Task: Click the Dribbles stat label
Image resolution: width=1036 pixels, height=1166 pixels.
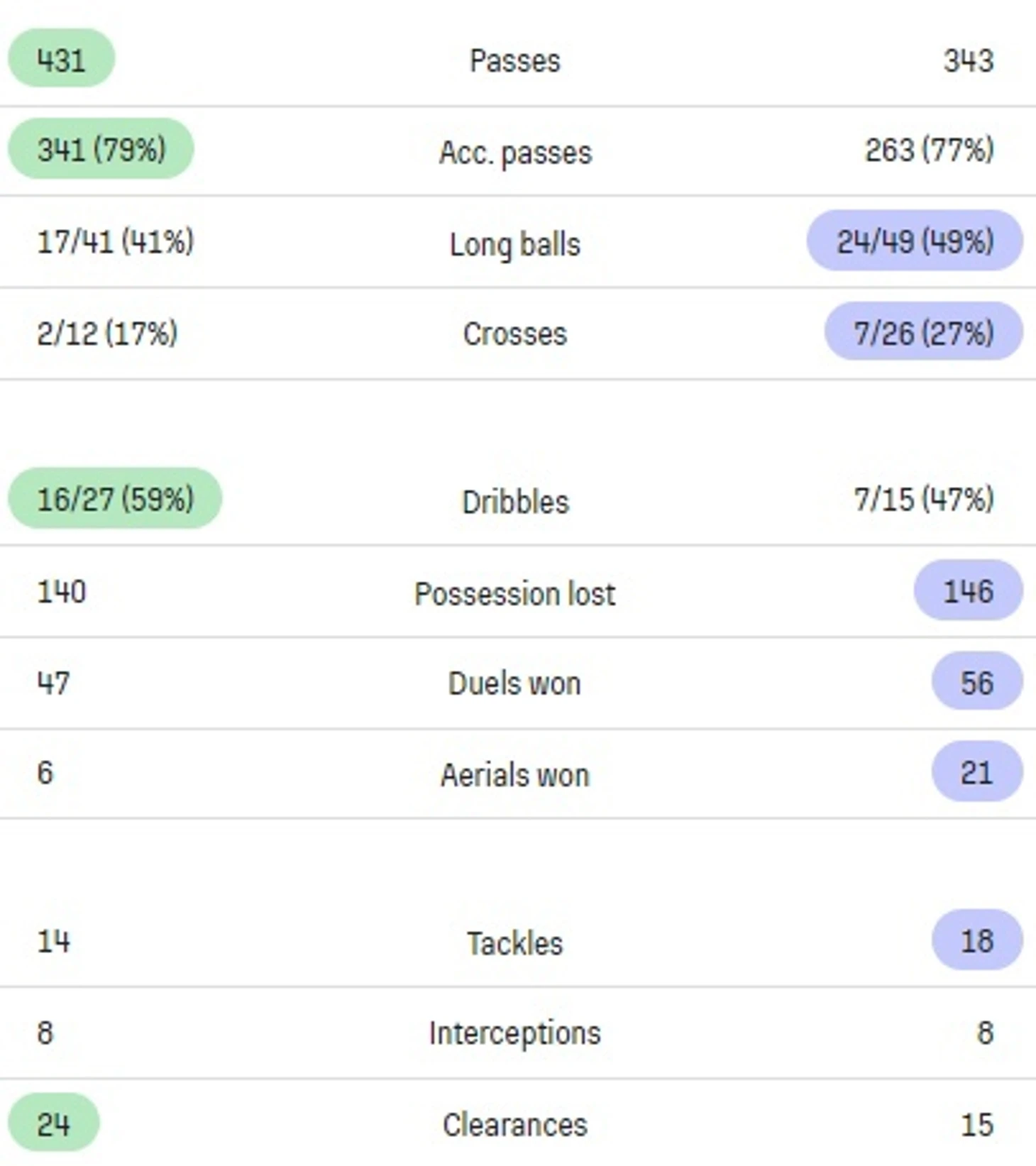Action: coord(515,502)
